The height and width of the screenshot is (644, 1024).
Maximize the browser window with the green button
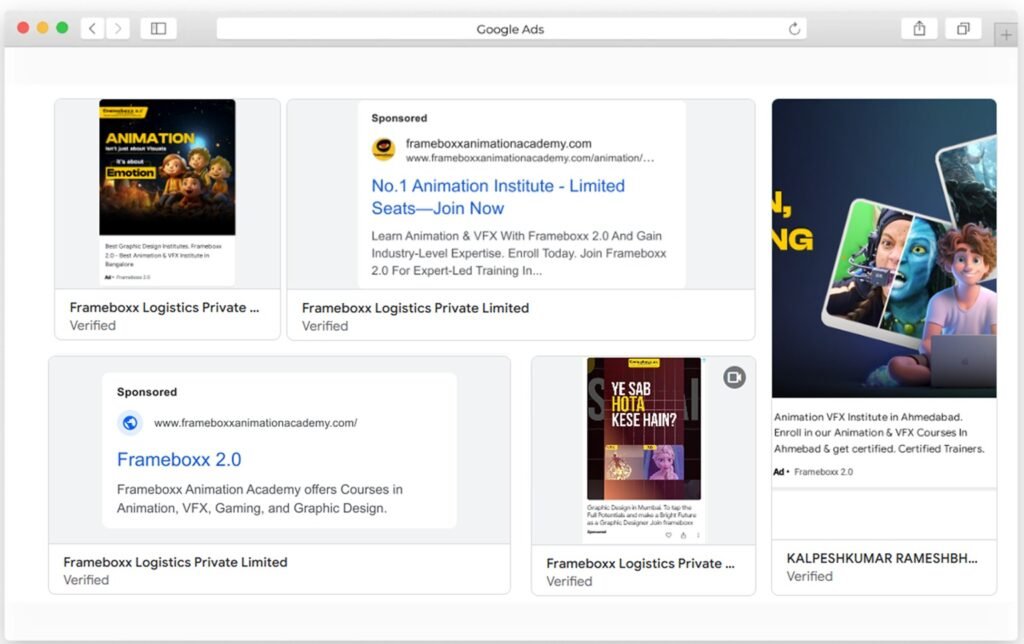(x=62, y=27)
